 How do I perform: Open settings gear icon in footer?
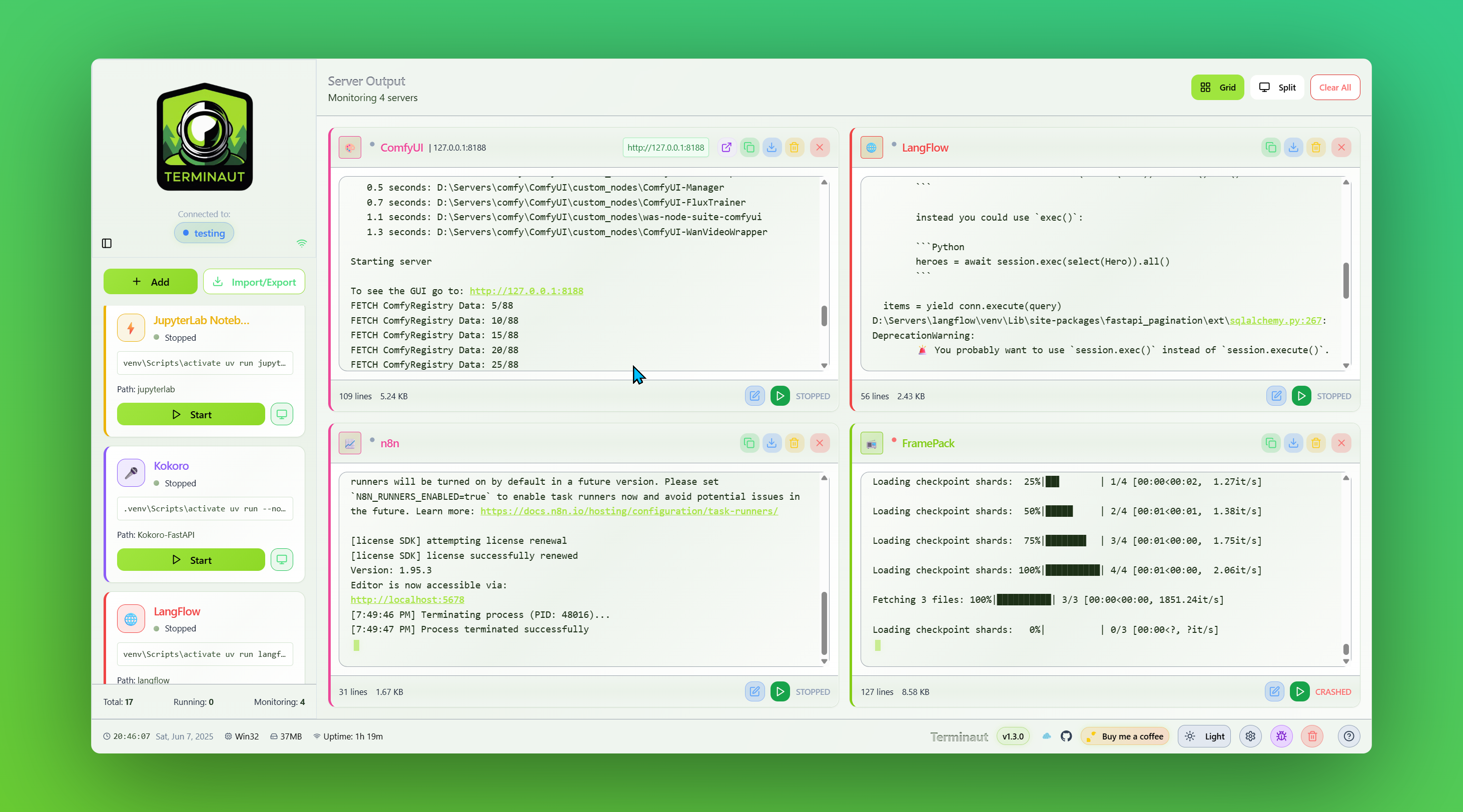point(1250,736)
